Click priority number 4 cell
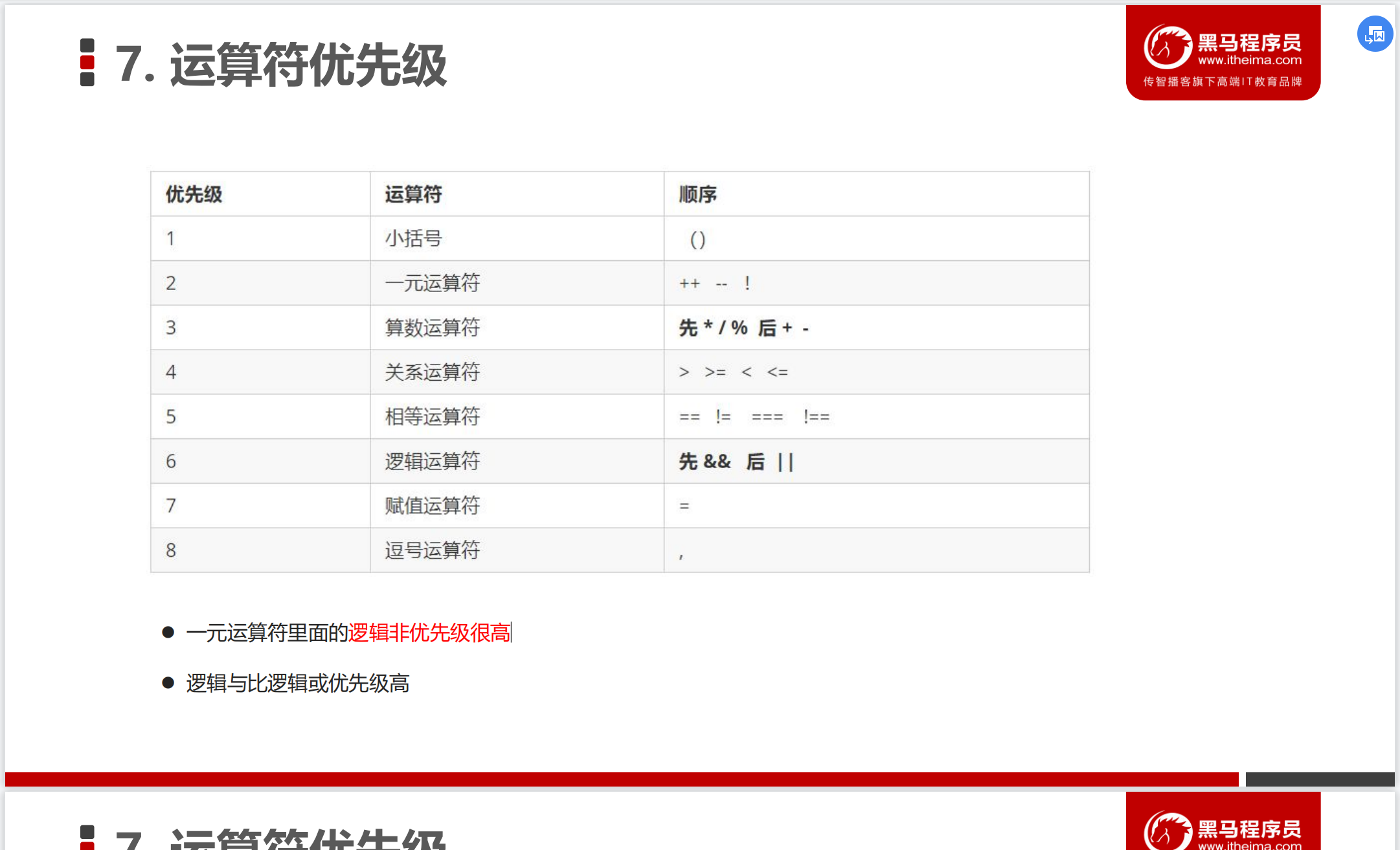The height and width of the screenshot is (850, 1400). 260,372
